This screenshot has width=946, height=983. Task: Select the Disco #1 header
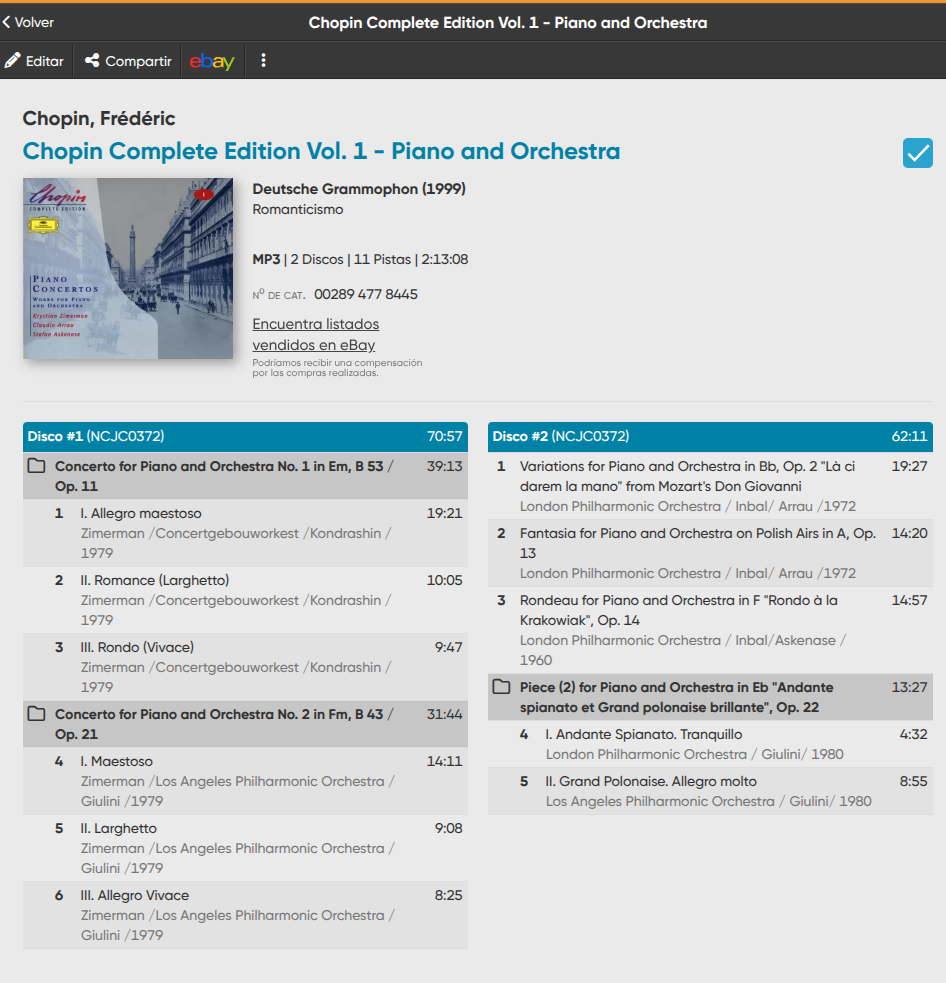(x=245, y=436)
